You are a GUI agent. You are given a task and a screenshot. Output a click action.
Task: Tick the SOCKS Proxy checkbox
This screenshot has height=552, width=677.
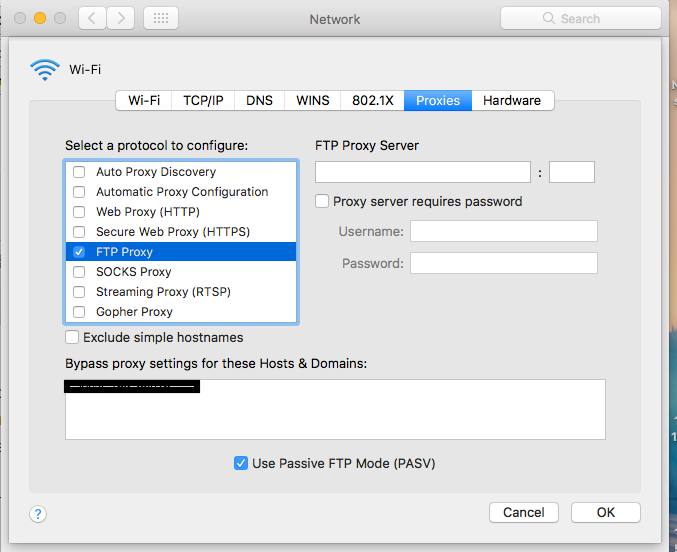(x=79, y=272)
